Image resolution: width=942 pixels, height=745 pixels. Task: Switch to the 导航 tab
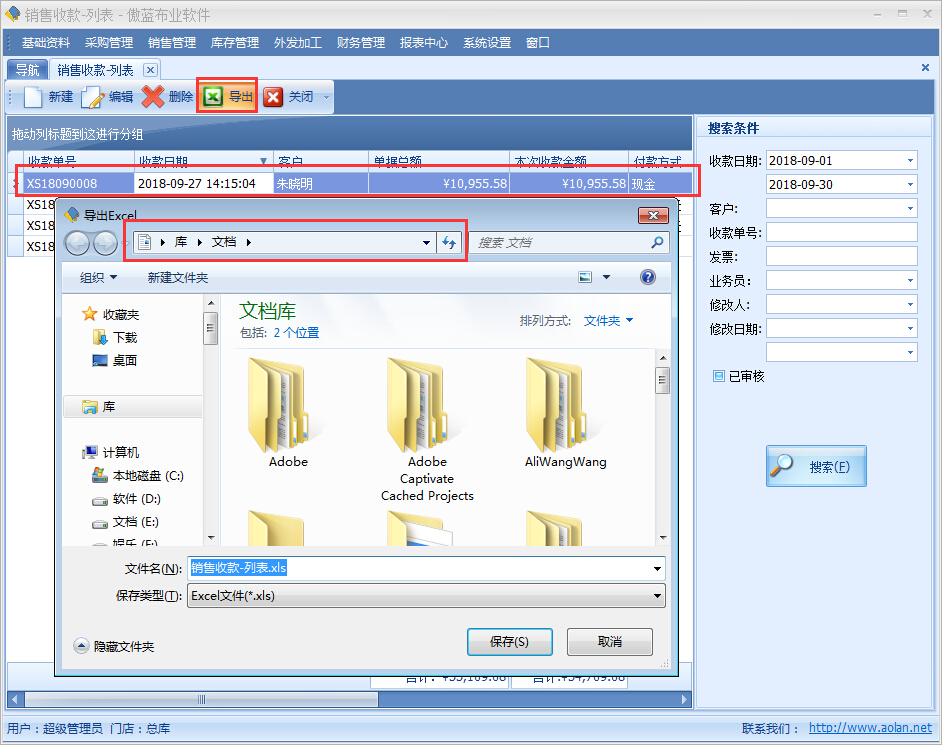click(x=27, y=70)
